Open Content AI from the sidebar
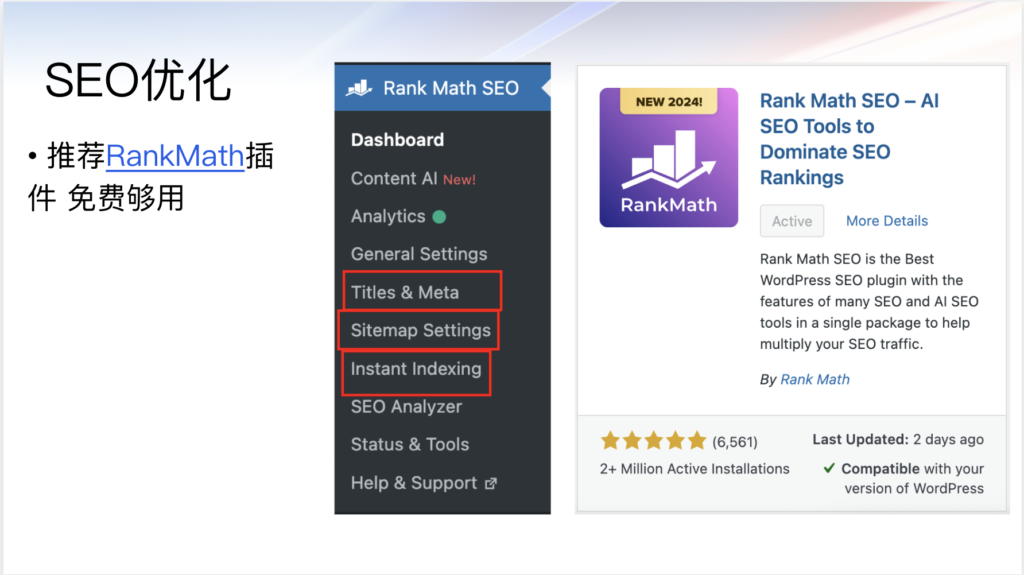The height and width of the screenshot is (575, 1024). point(394,178)
